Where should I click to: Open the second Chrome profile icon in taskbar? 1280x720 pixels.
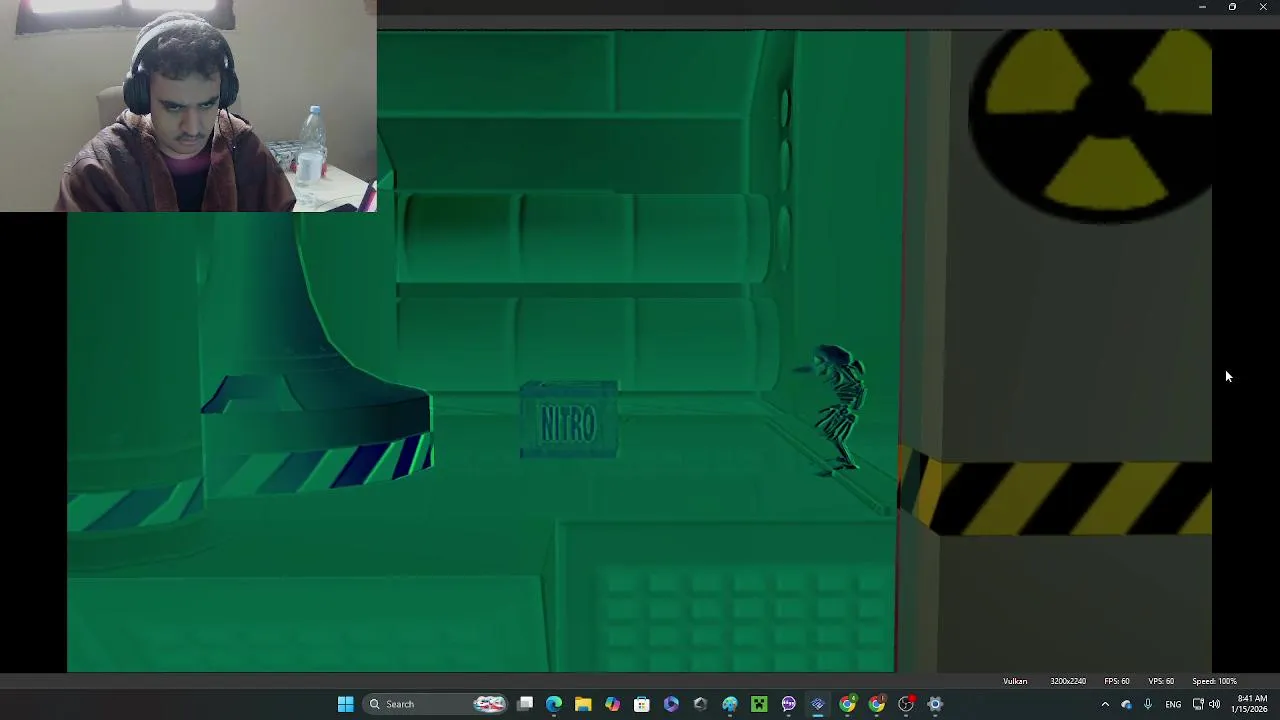[x=876, y=704]
